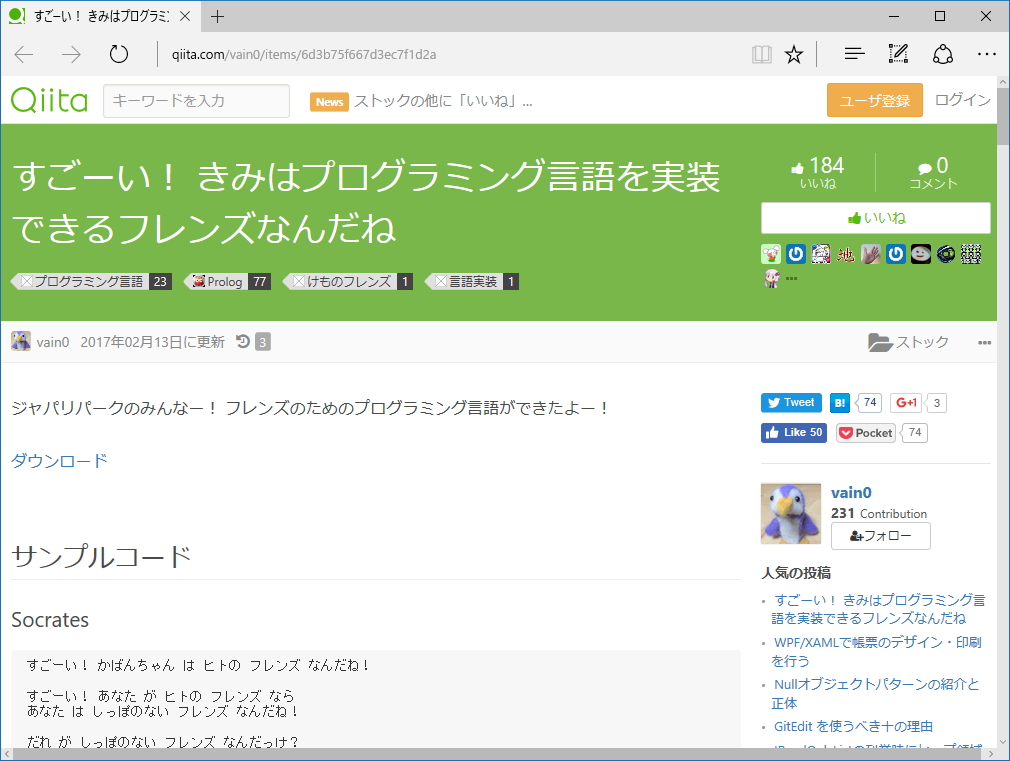The height and width of the screenshot is (761, 1010).
Task: Click the G+1 share icon
Action: coord(905,402)
